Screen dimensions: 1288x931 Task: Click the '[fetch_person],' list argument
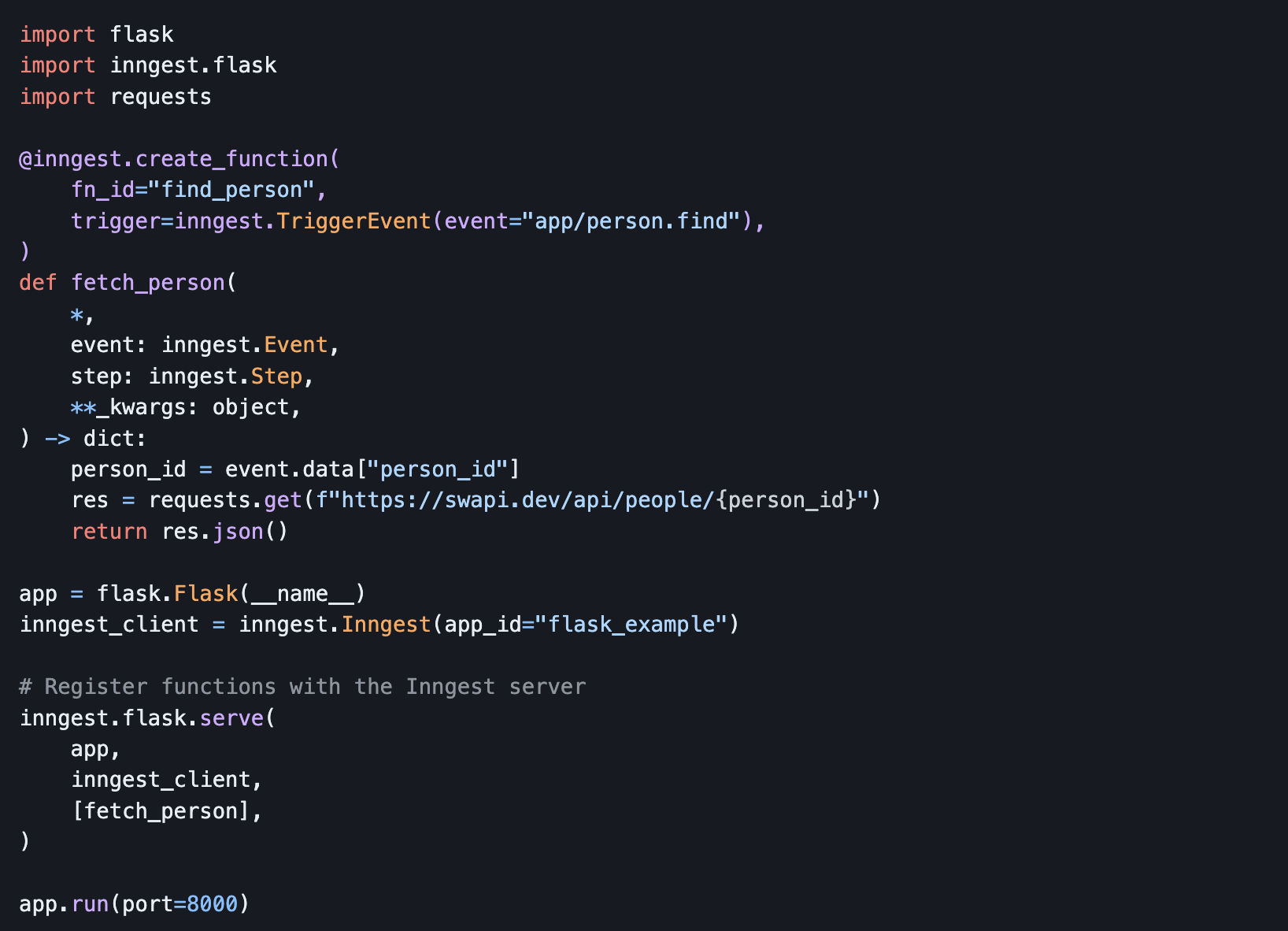coord(166,810)
